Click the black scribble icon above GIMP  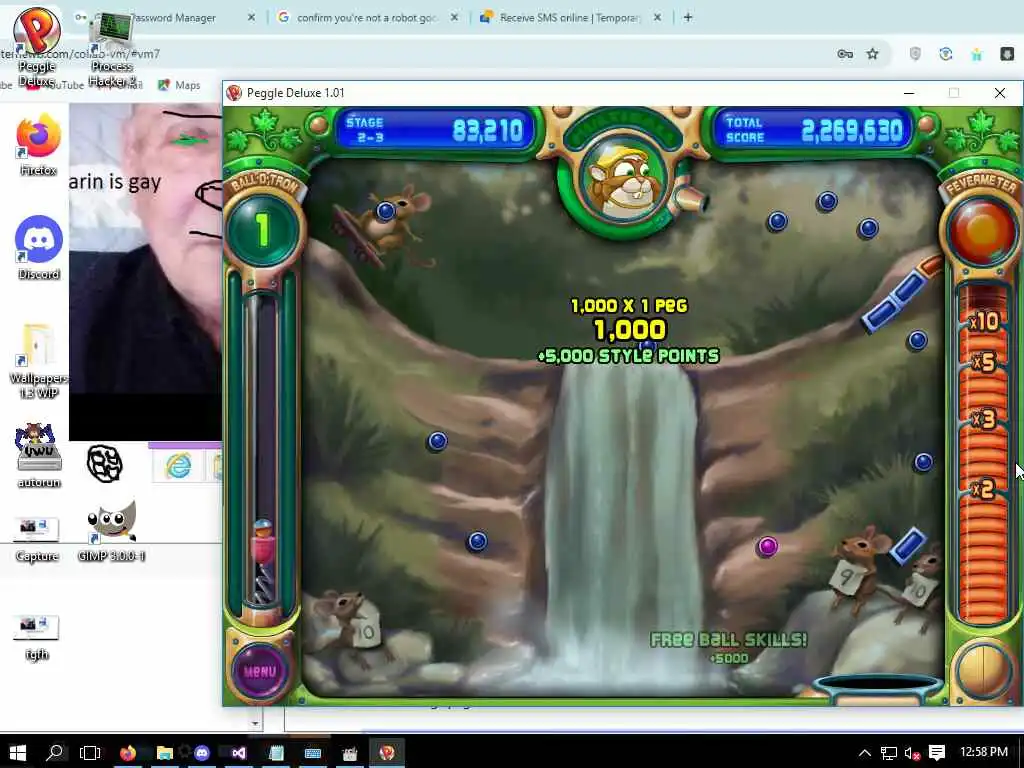pyautogui.click(x=104, y=464)
